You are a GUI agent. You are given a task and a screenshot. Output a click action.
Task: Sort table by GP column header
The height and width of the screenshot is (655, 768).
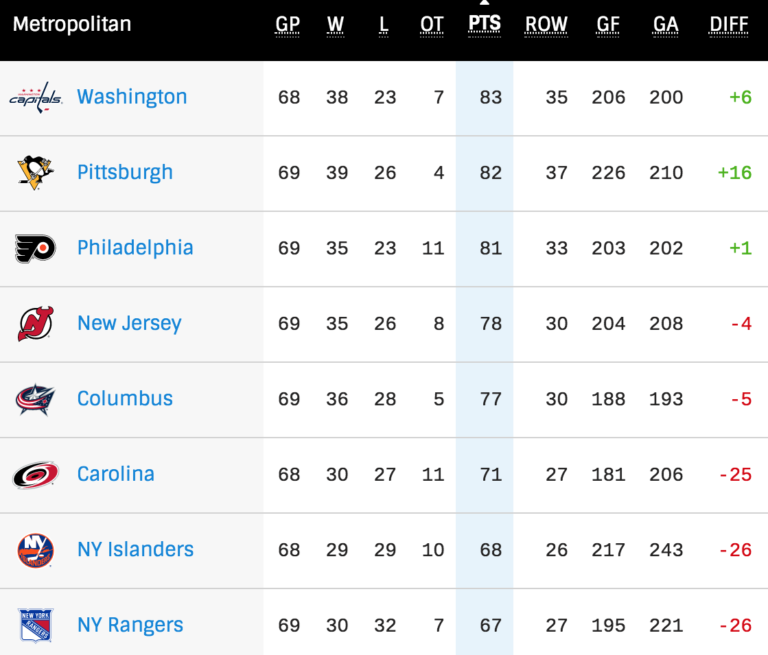point(288,24)
